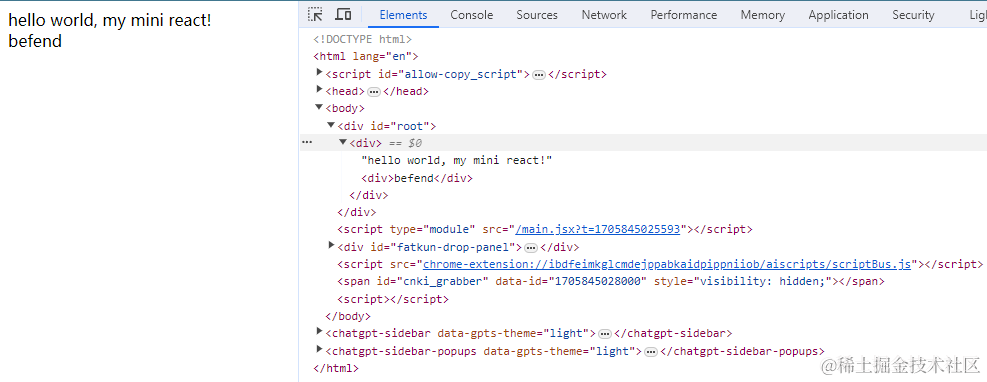Image resolution: width=987 pixels, height=382 pixels.
Task: Collapse the body element
Action: coord(319,108)
